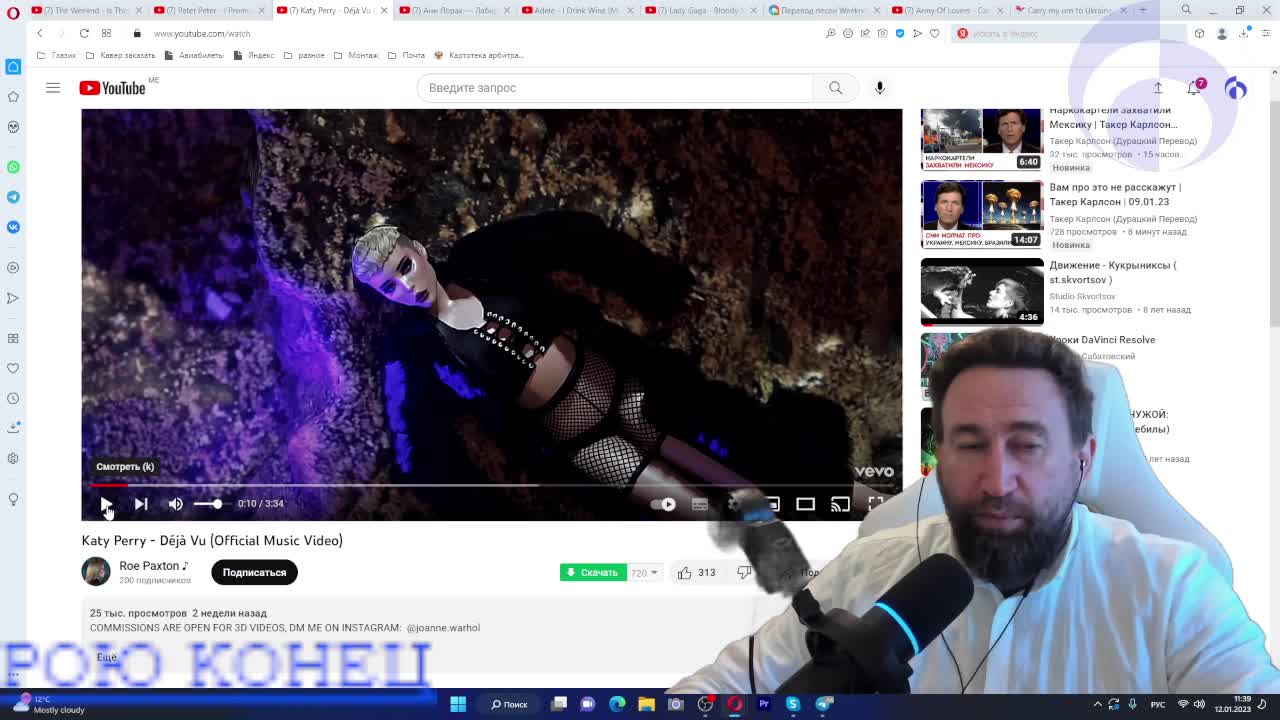Click the address bar URL
The image size is (1280, 720).
pyautogui.click(x=202, y=34)
